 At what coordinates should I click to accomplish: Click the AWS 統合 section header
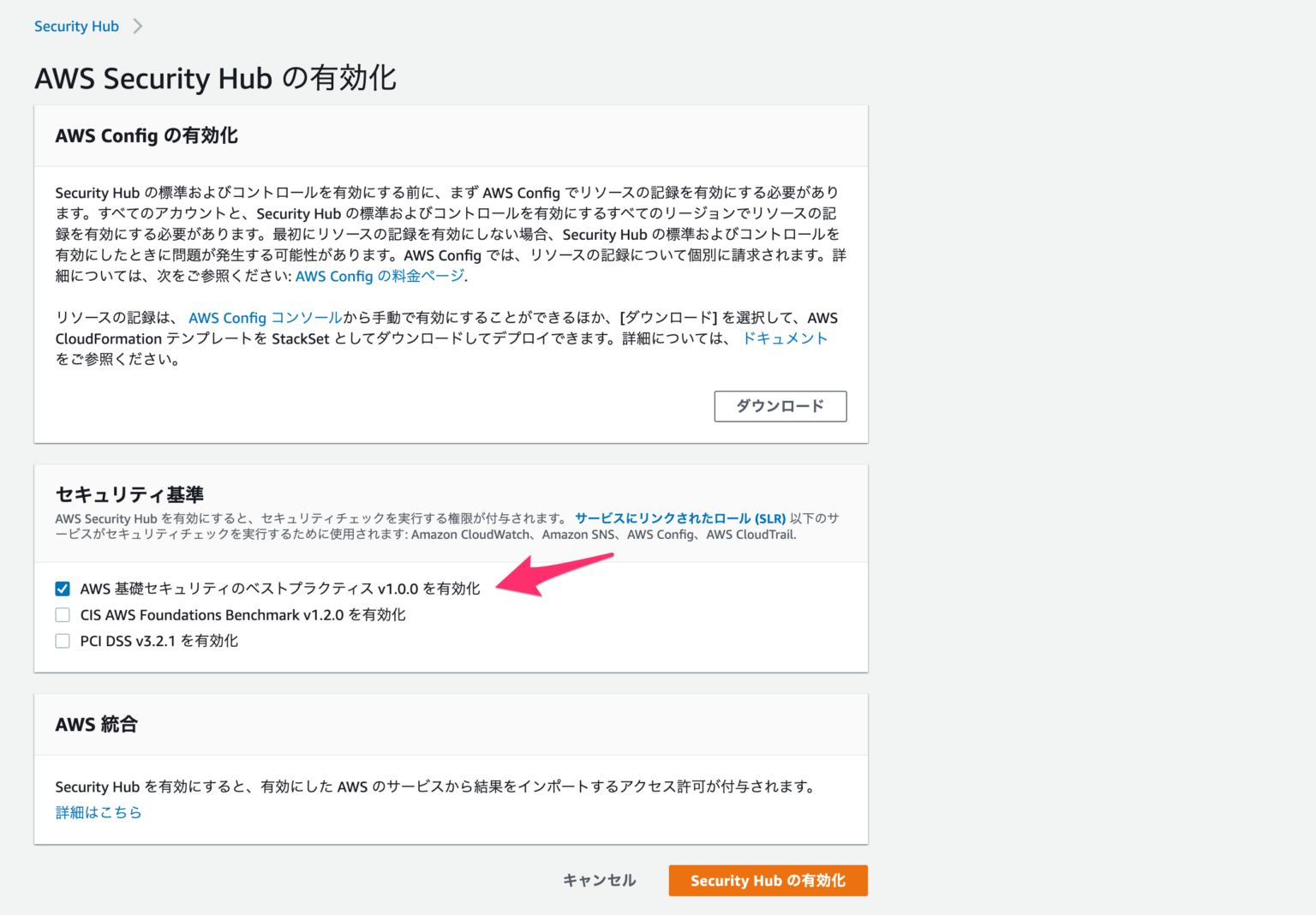[97, 724]
